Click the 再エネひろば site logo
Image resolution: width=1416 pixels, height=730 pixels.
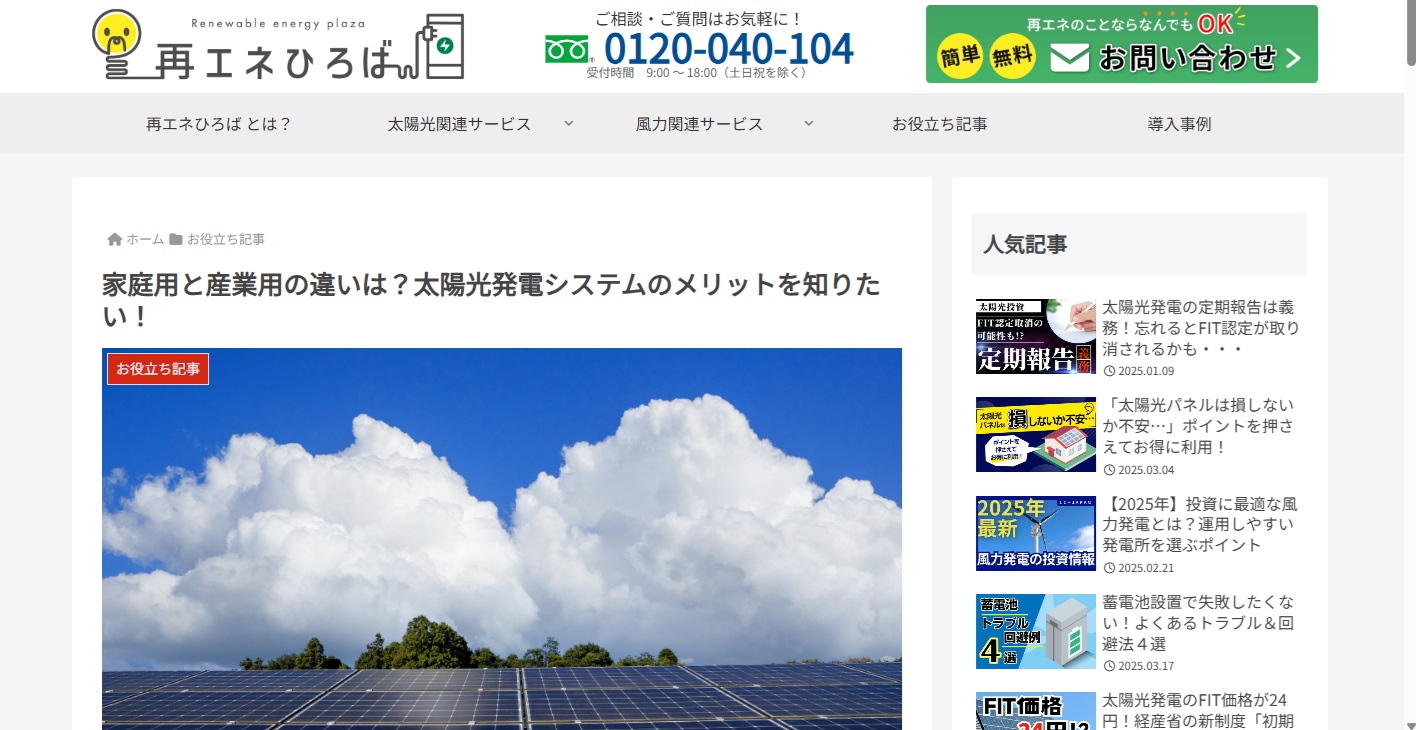click(x=278, y=46)
